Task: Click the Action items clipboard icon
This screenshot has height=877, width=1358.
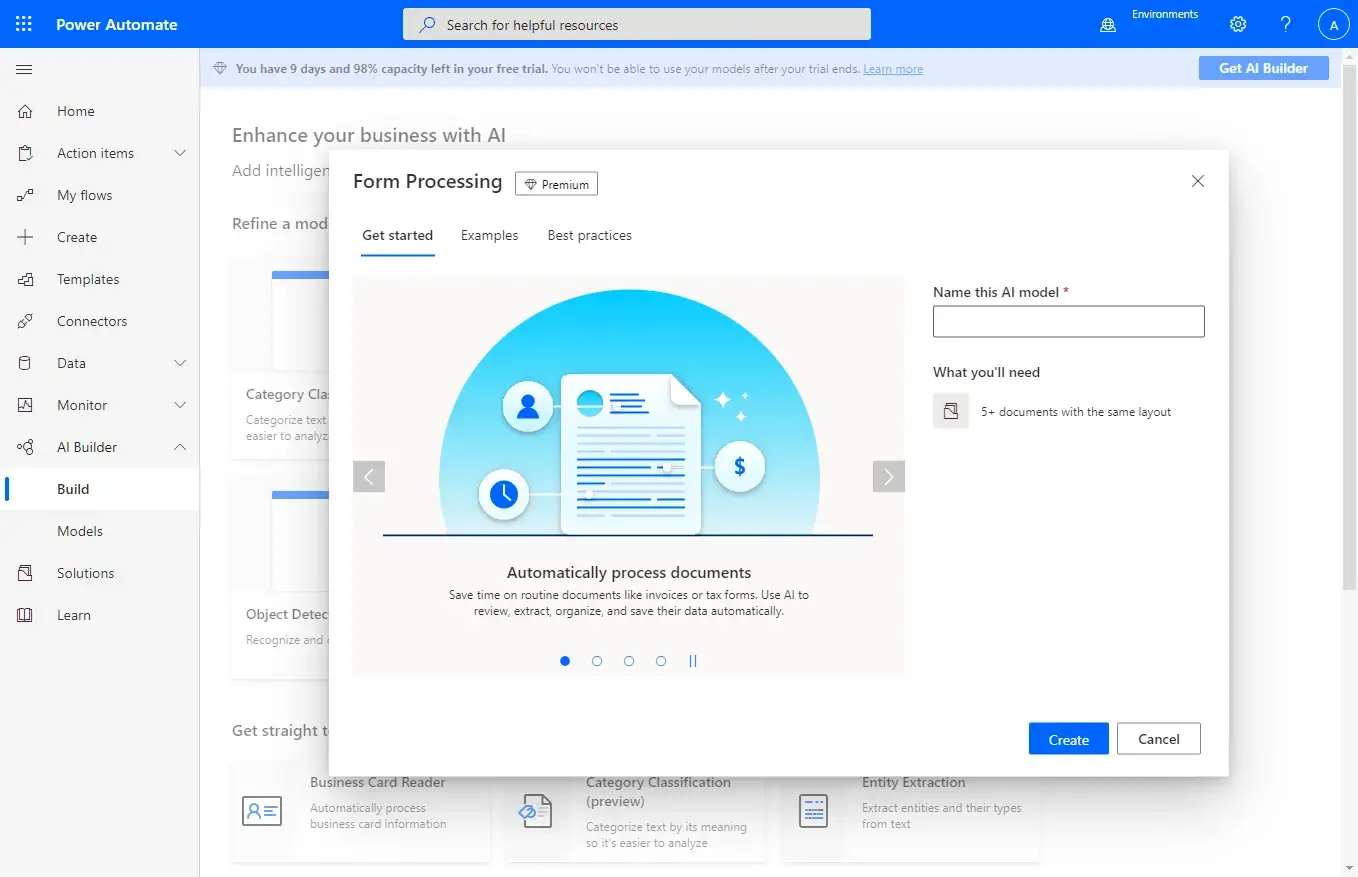Action: coord(26,153)
